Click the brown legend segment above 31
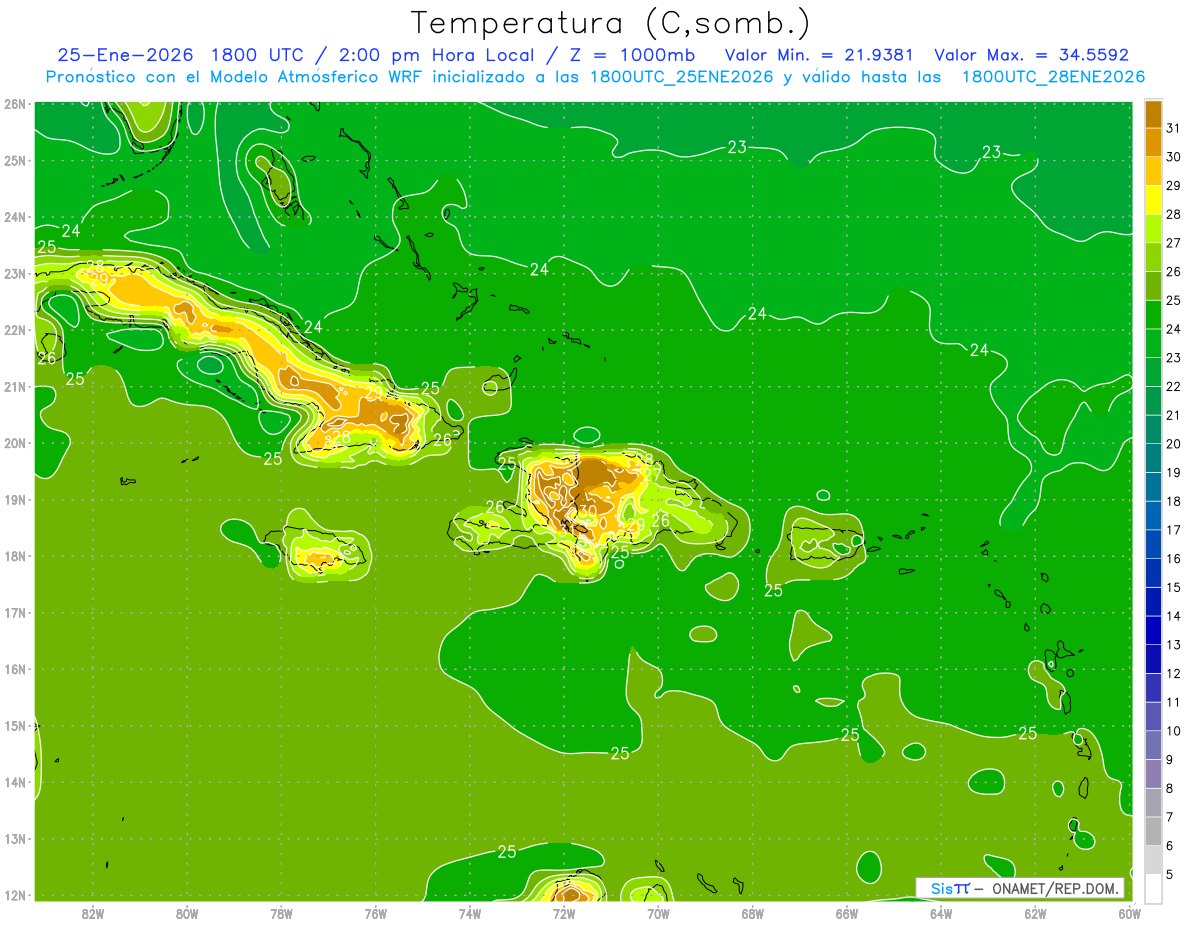This screenshot has width=1200, height=927. click(x=1153, y=114)
